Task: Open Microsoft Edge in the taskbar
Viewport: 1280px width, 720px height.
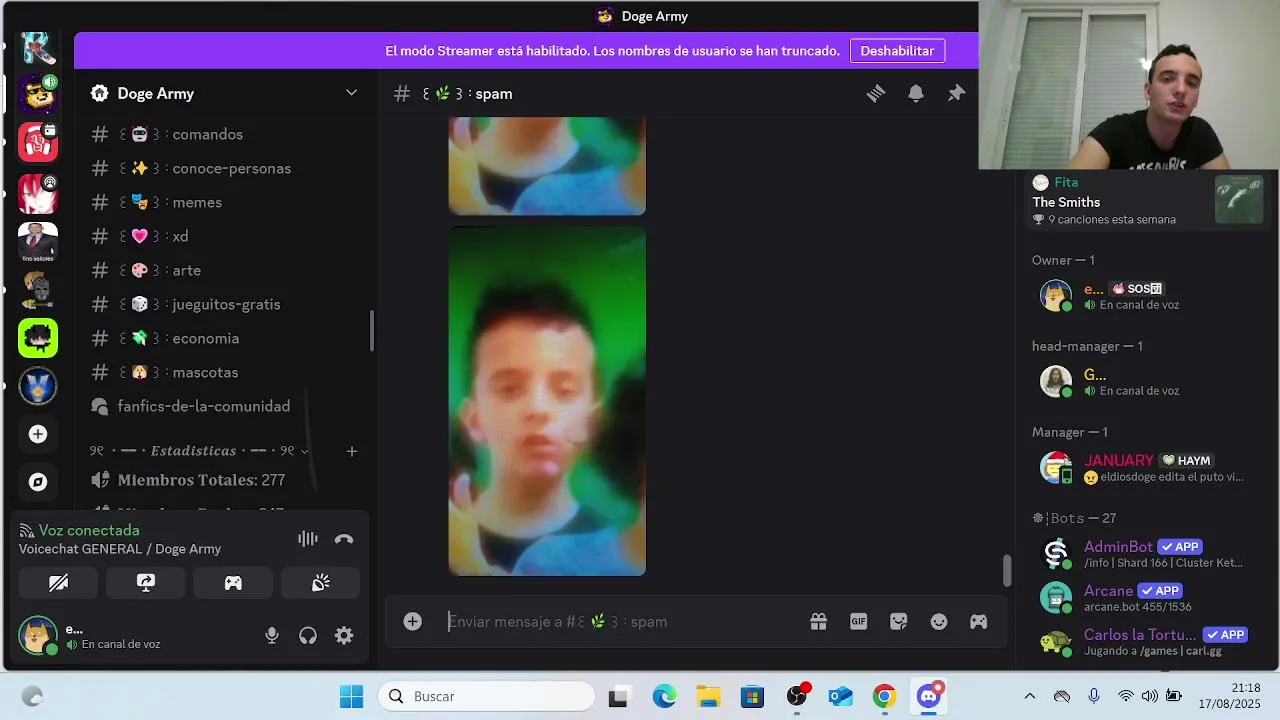Action: tap(664, 697)
